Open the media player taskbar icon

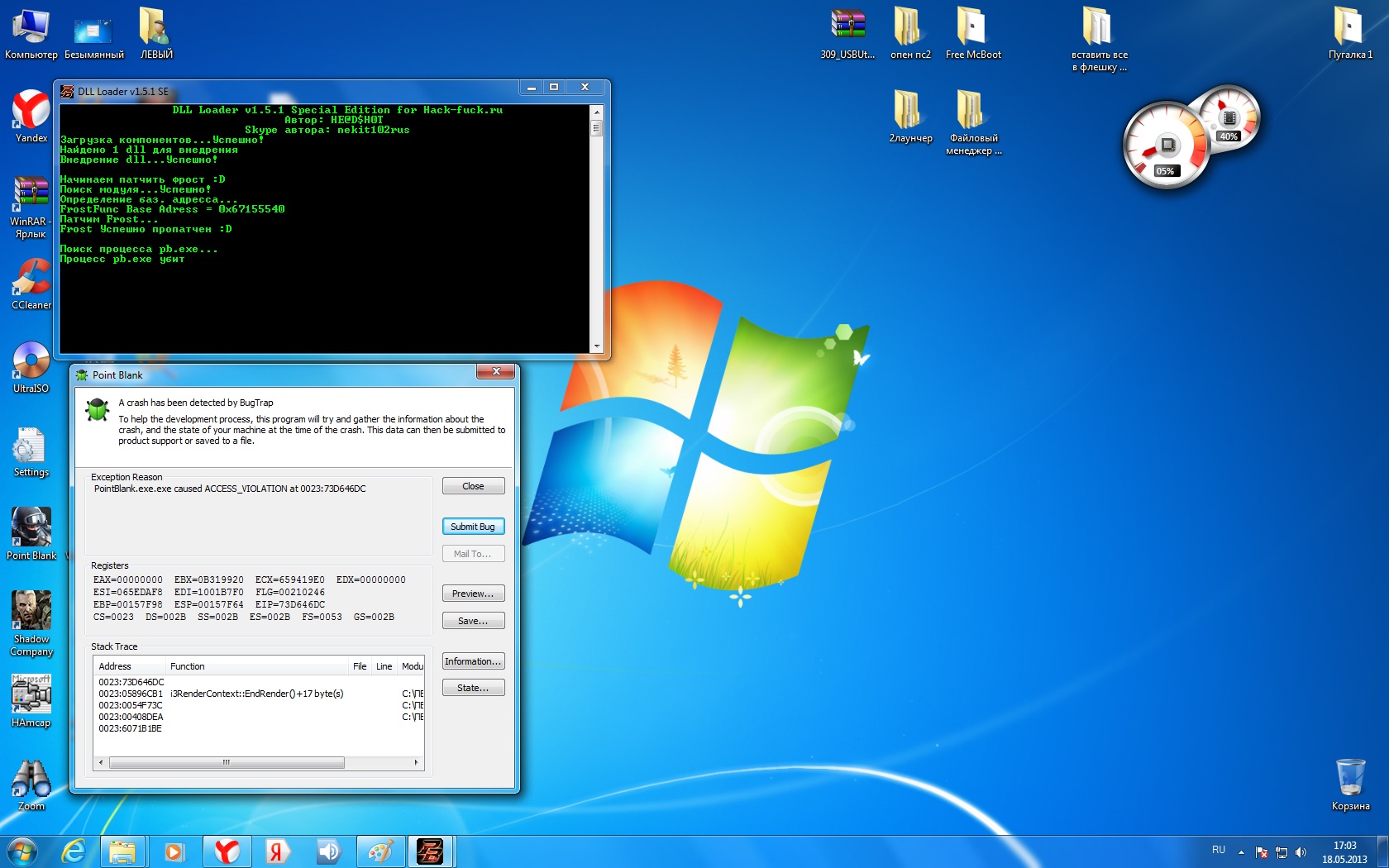174,851
